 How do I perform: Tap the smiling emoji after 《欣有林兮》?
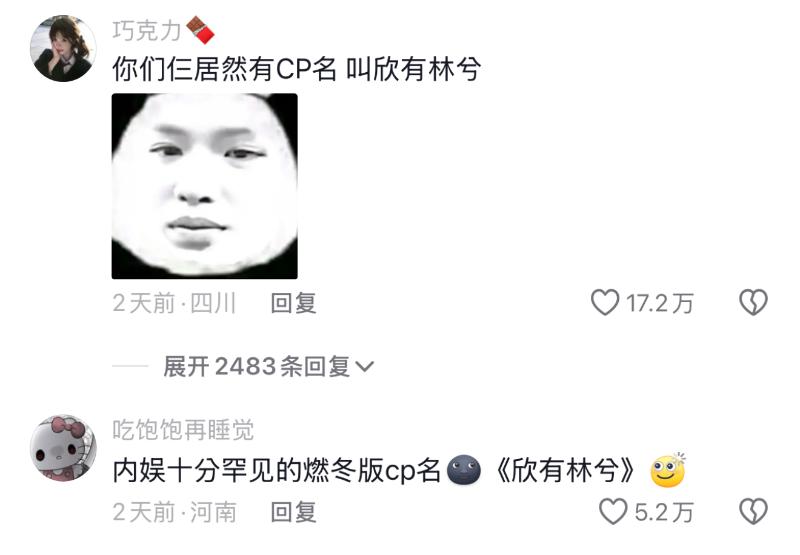coord(668,470)
